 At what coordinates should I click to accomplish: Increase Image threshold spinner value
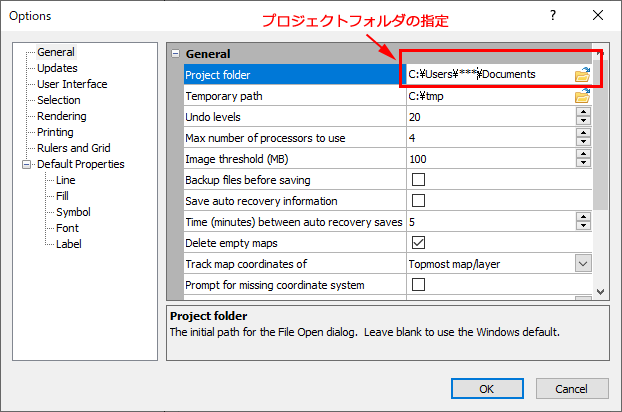pyautogui.click(x=582, y=155)
